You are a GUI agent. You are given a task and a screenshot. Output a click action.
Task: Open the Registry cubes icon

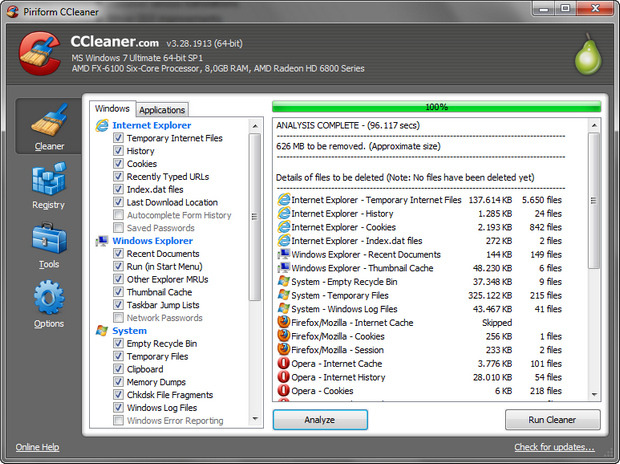pos(49,179)
